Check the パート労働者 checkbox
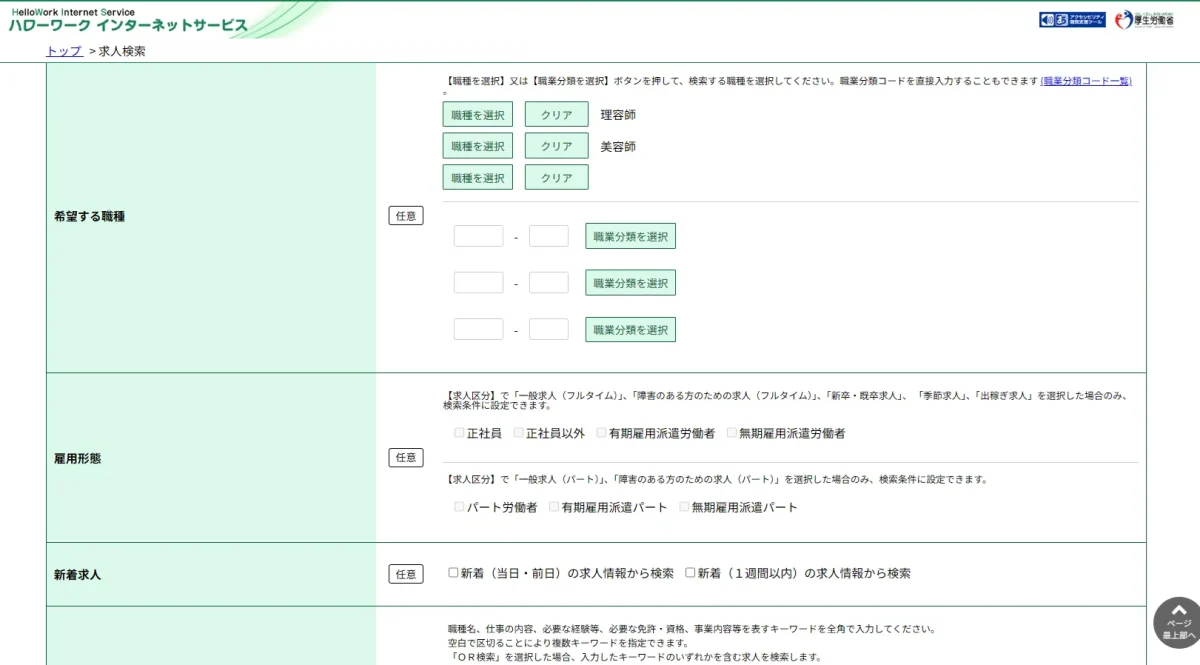This screenshot has width=1200, height=665. 459,507
